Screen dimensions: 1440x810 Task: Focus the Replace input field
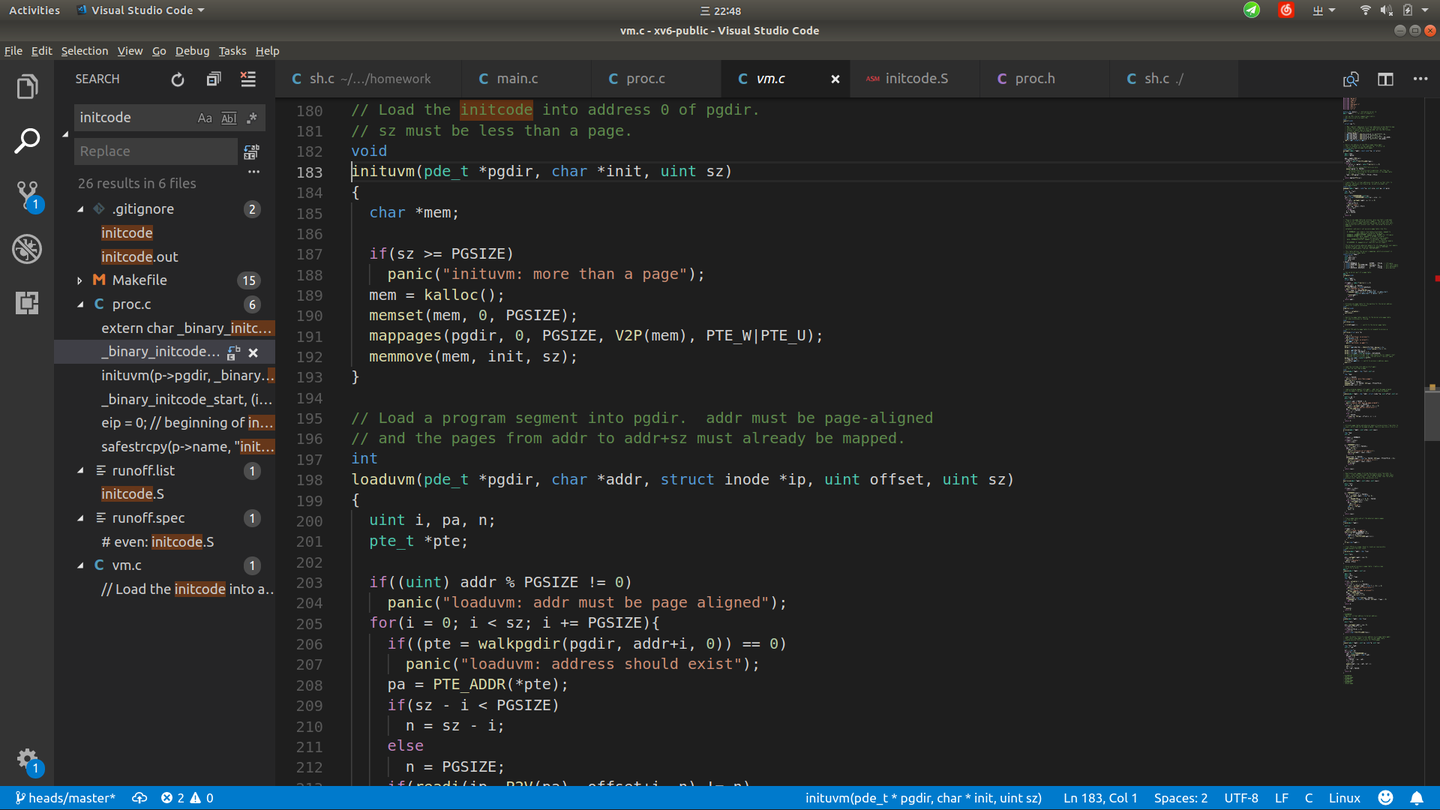(x=155, y=151)
